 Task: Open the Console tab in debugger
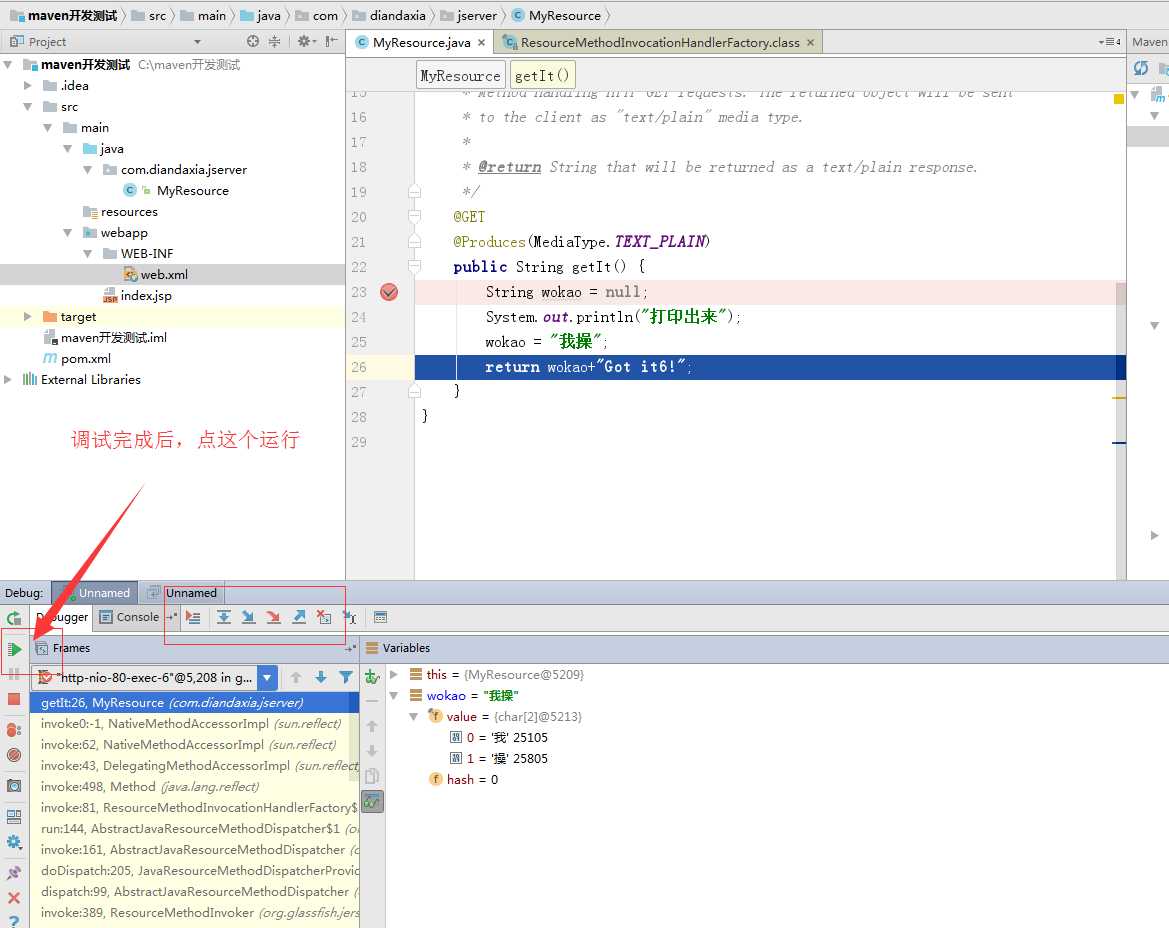[130, 617]
